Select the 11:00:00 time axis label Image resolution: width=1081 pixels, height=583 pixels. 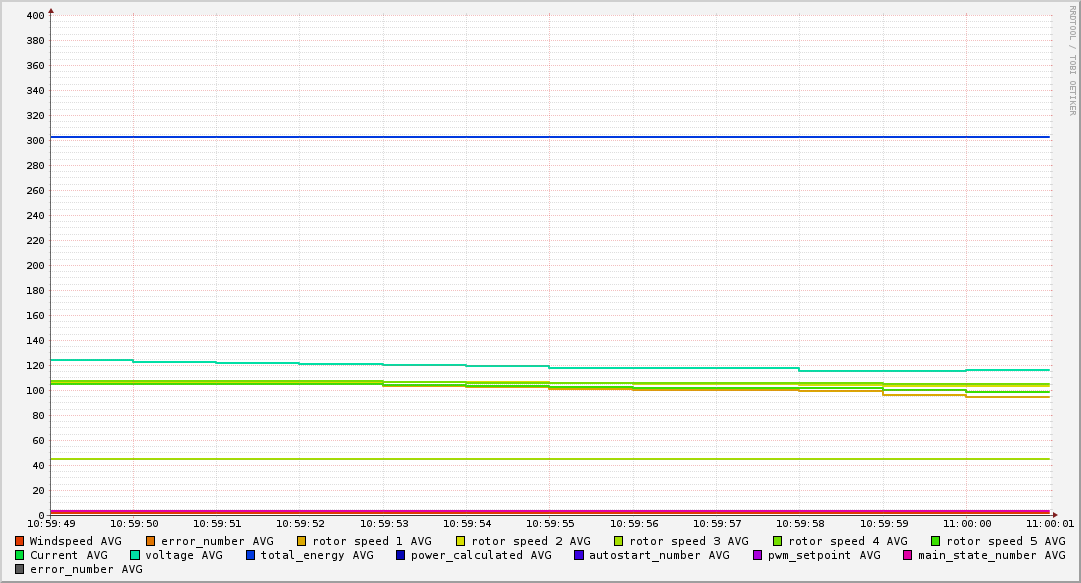[965, 523]
